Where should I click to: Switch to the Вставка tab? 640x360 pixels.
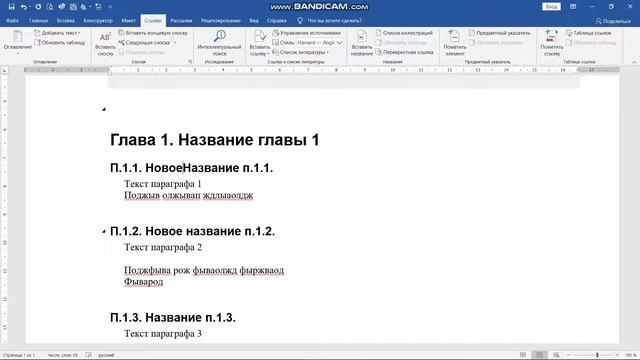66,20
